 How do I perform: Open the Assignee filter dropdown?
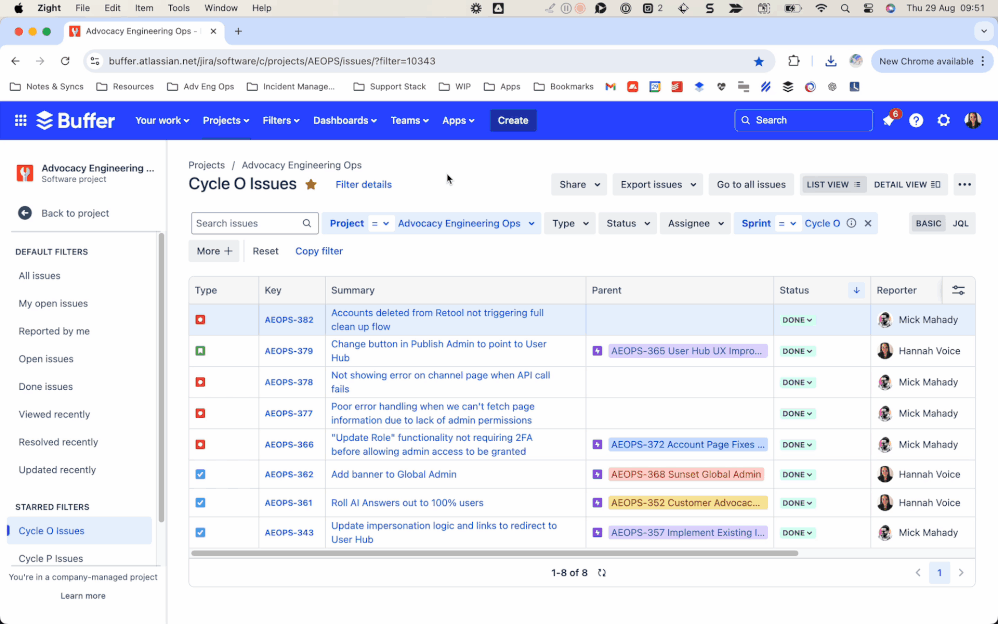click(696, 223)
